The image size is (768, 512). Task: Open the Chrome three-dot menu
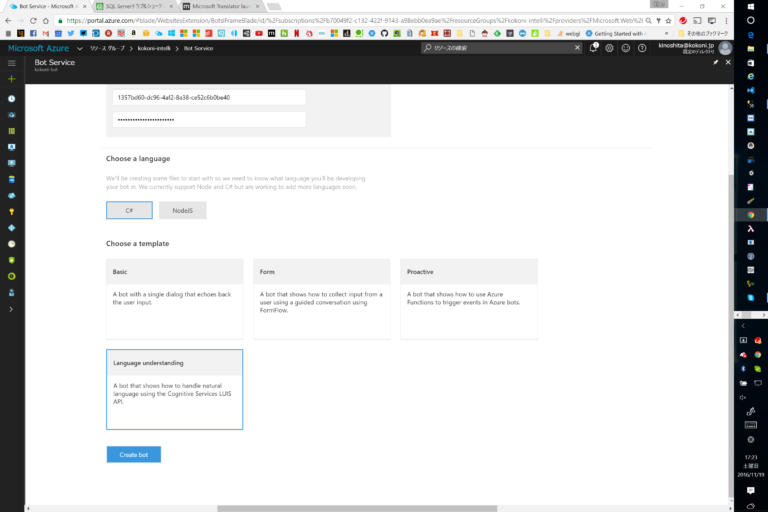(726, 21)
